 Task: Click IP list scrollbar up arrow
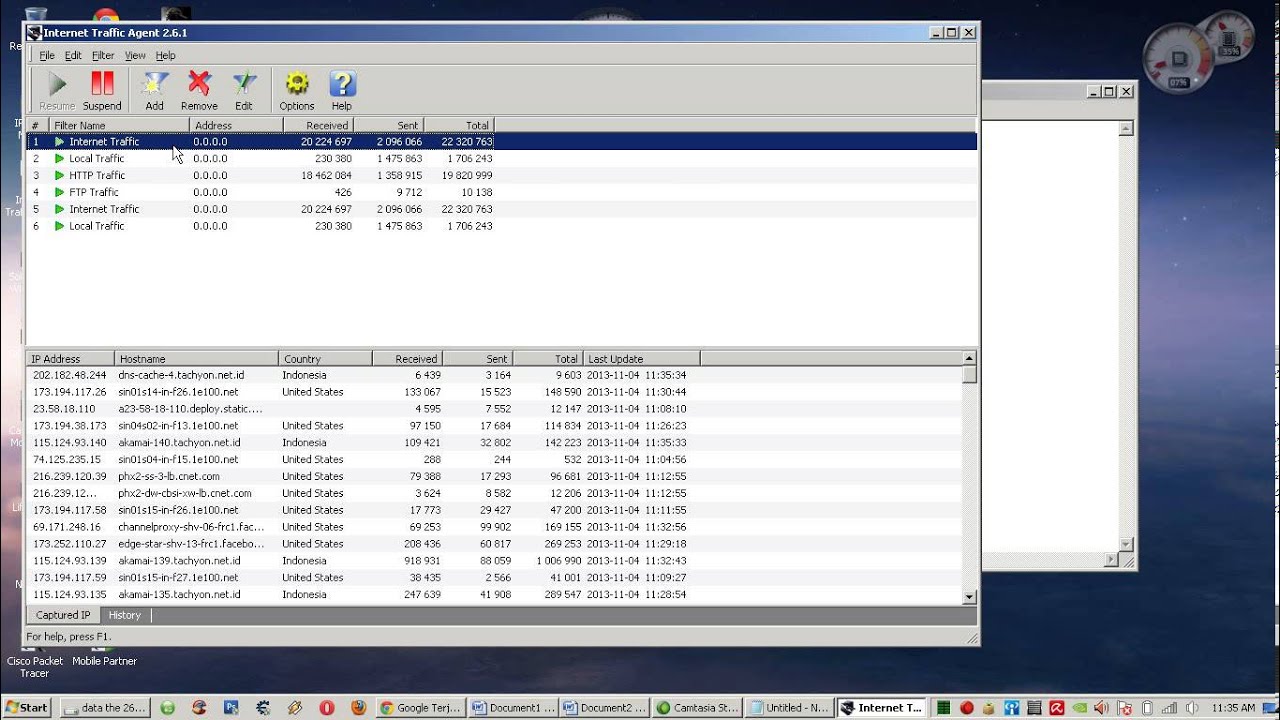(969, 358)
